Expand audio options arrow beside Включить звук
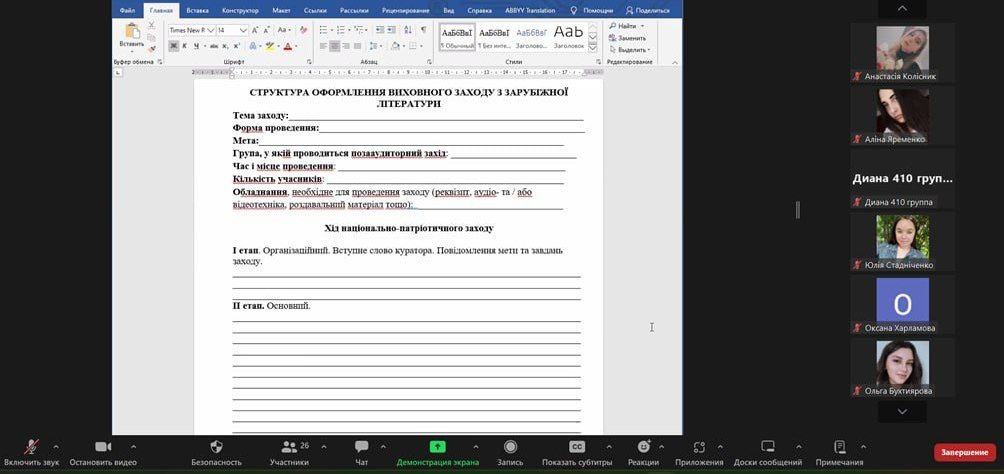The height and width of the screenshot is (474, 1004). pyautogui.click(x=55, y=446)
